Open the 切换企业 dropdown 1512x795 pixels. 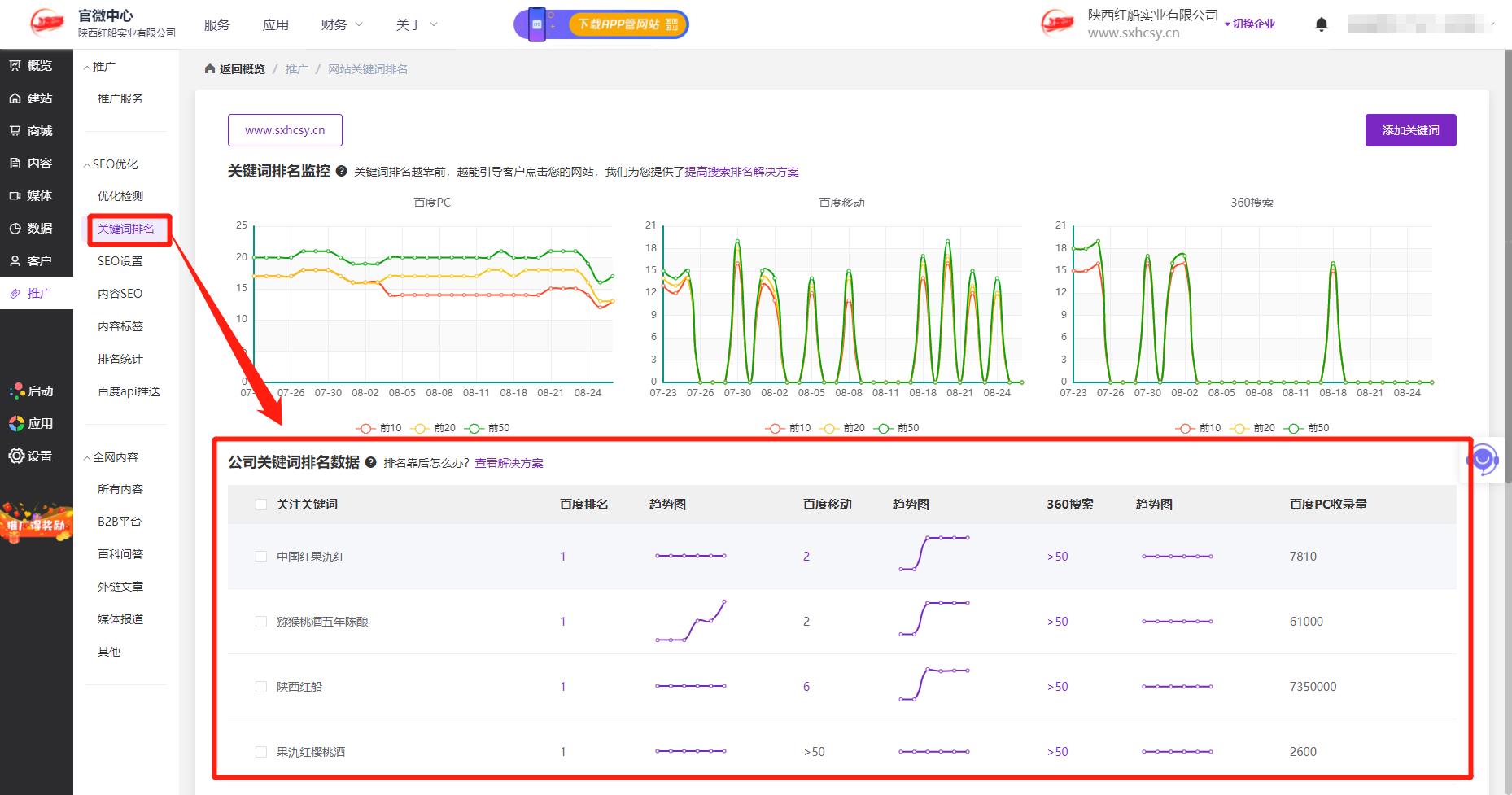pyautogui.click(x=1251, y=24)
